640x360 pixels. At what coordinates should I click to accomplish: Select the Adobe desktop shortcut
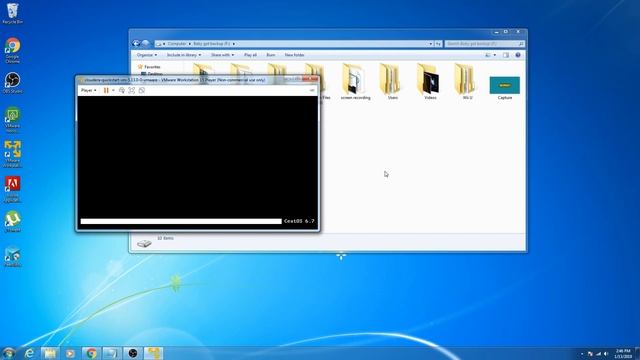(x=13, y=189)
